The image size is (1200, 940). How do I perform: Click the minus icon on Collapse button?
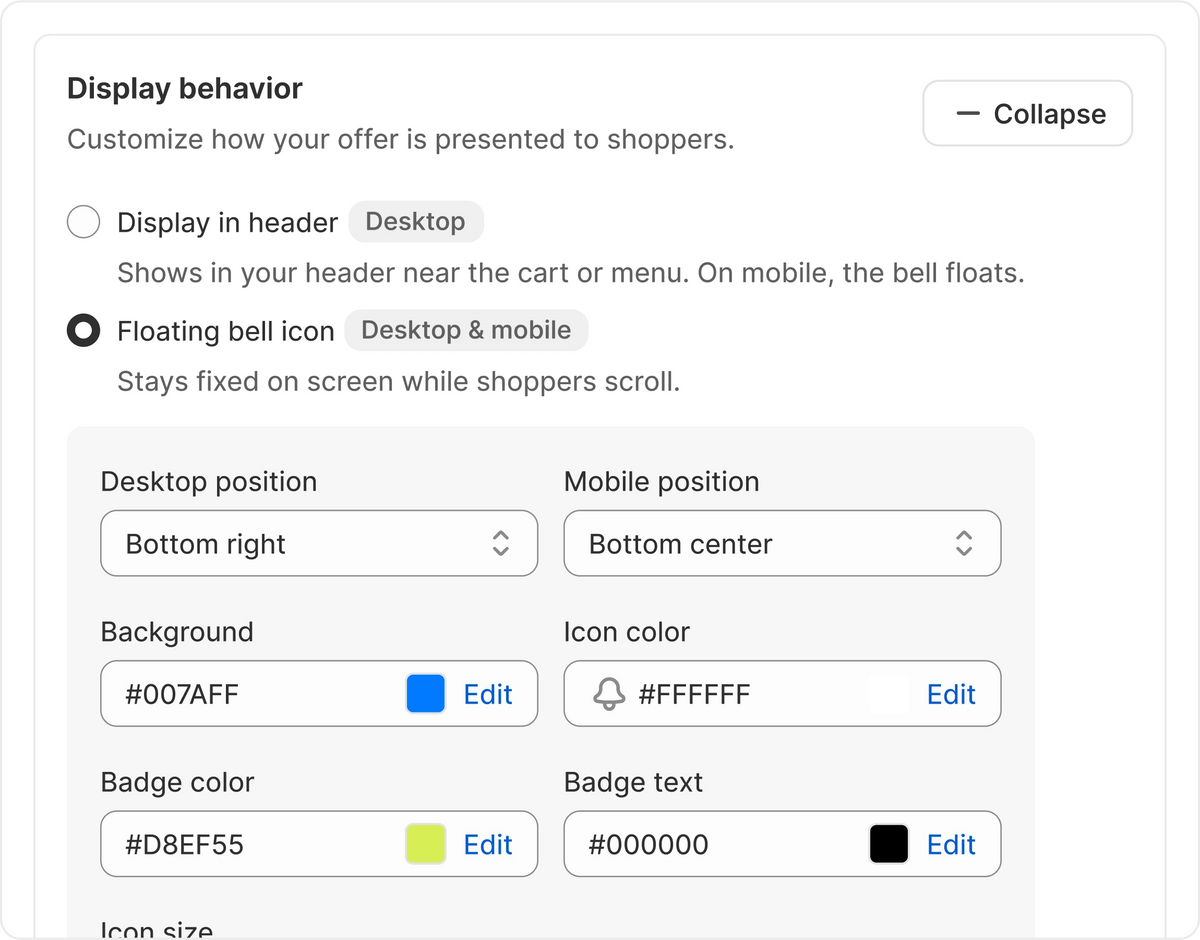tap(967, 114)
